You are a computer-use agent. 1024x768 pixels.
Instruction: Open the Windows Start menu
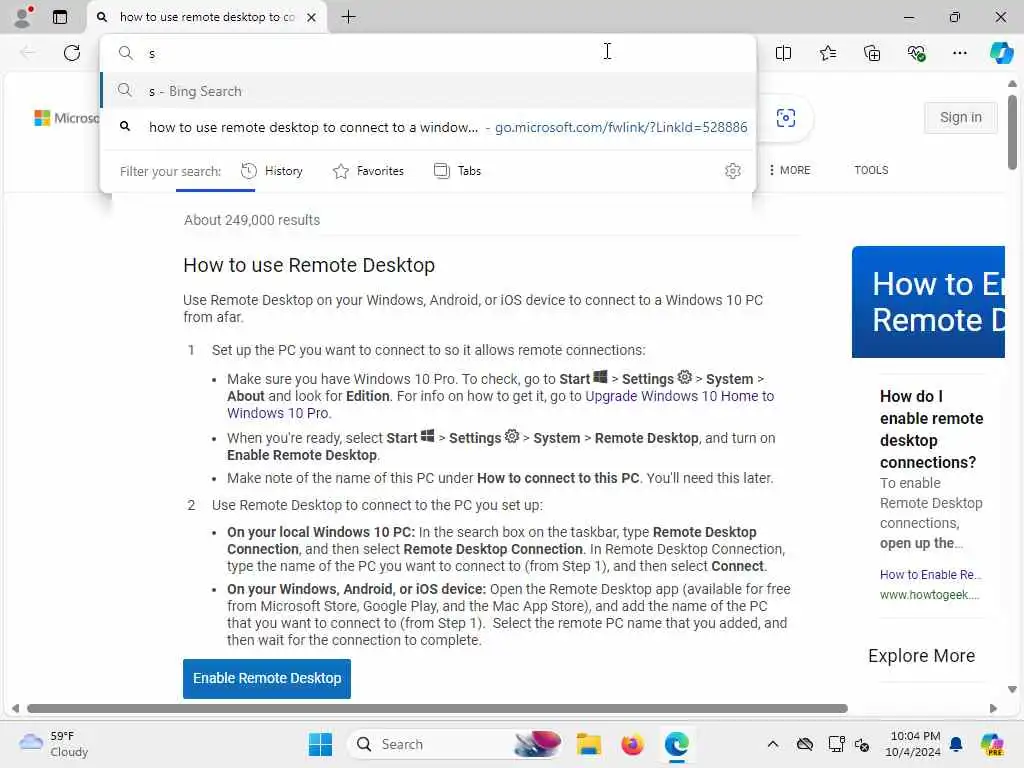point(320,744)
